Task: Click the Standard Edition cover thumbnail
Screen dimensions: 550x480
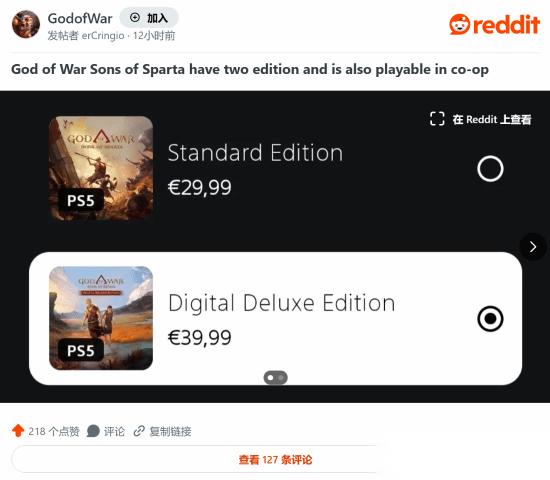Action: click(x=101, y=168)
